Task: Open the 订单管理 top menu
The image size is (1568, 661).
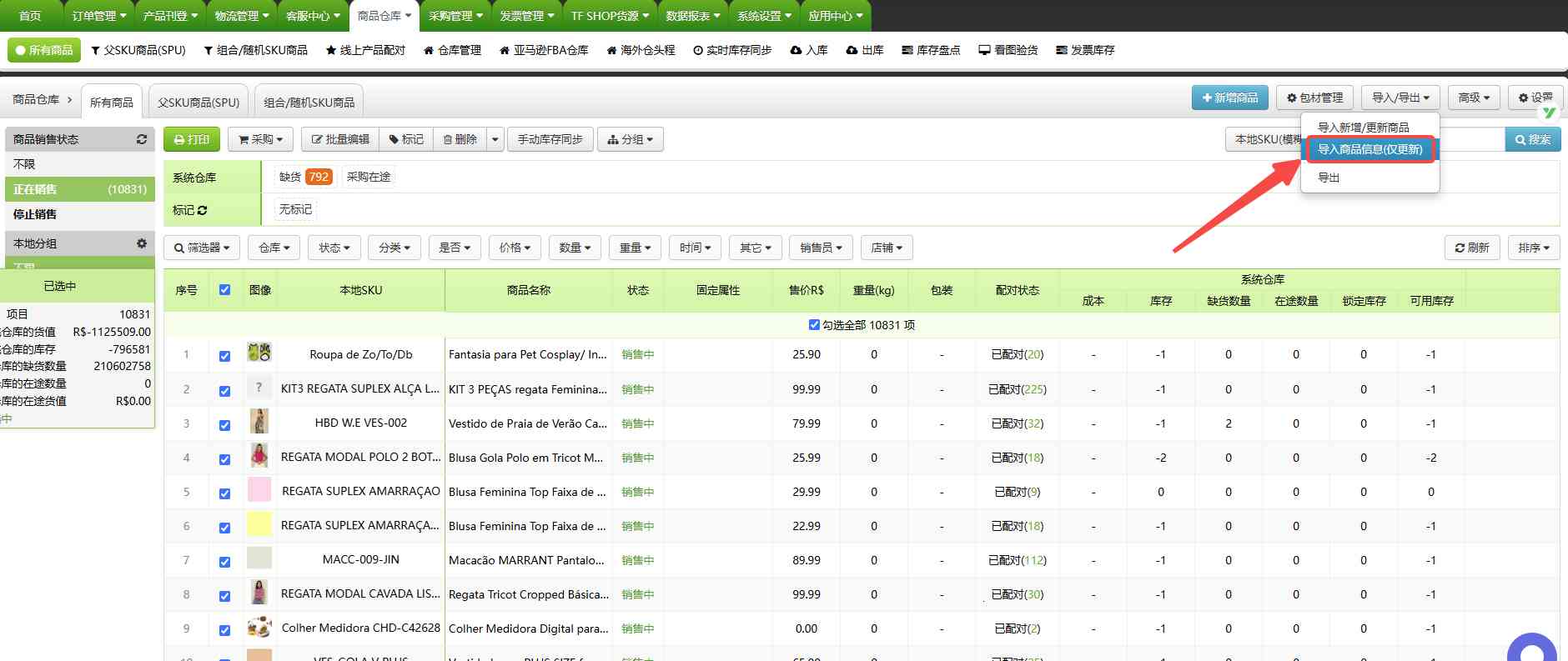Action: (x=99, y=16)
